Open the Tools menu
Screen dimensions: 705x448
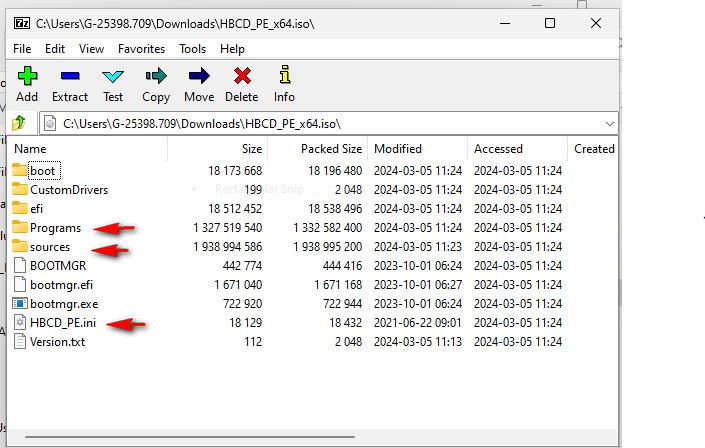coord(192,49)
